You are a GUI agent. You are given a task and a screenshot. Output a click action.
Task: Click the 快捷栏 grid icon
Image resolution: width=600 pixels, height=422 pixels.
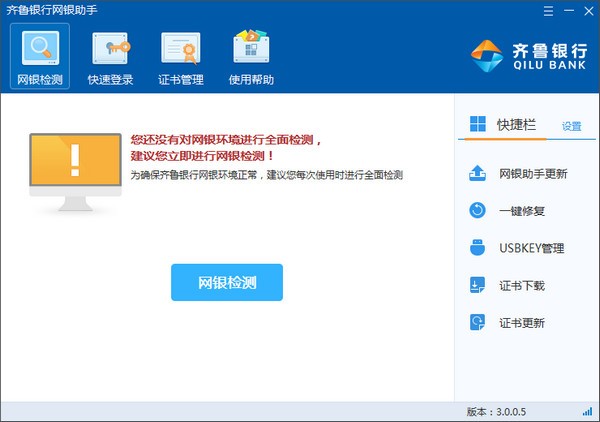(x=478, y=124)
